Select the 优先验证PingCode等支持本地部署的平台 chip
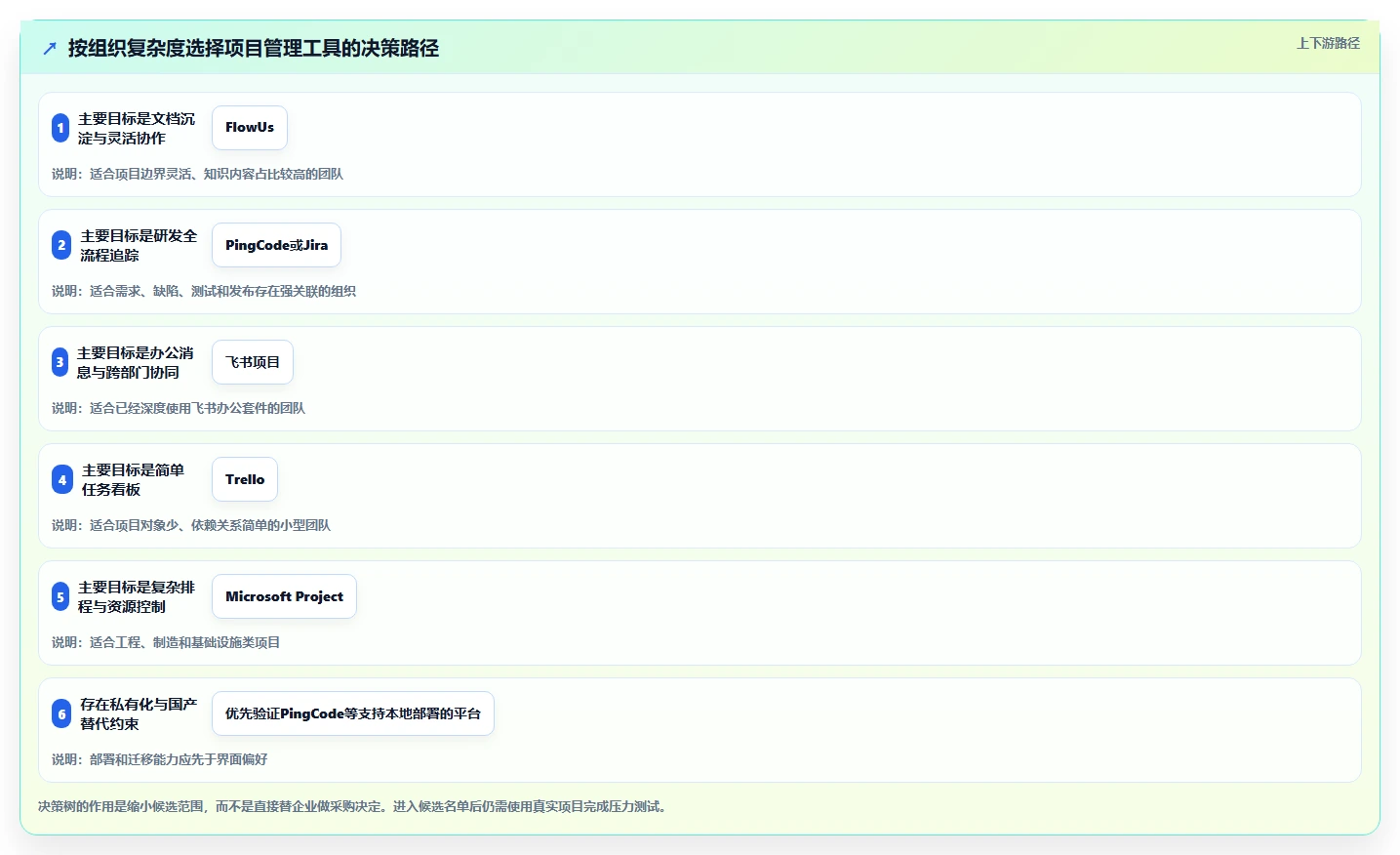Image resolution: width=1400 pixels, height=855 pixels. click(x=353, y=713)
